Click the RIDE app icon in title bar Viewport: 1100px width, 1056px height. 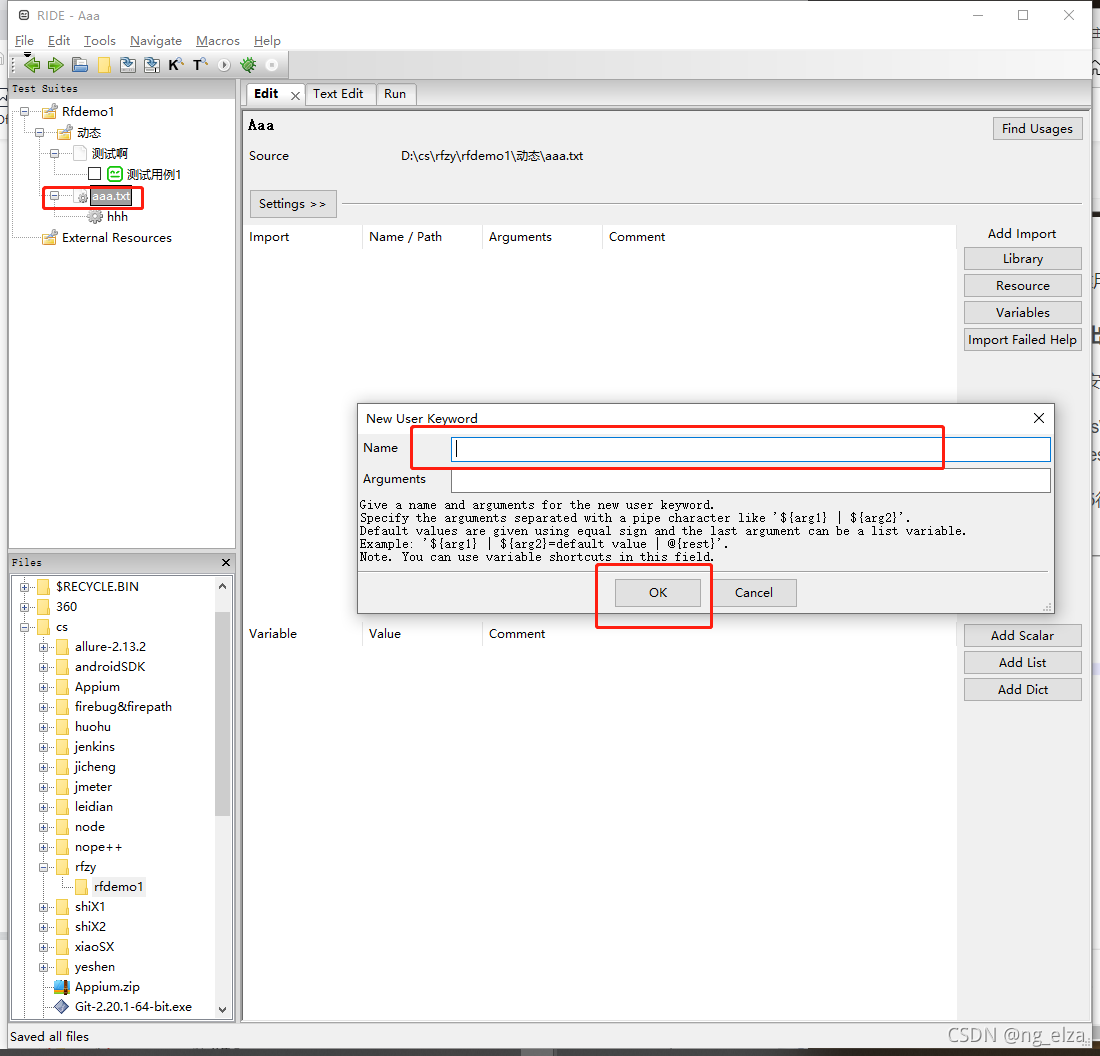click(x=24, y=15)
